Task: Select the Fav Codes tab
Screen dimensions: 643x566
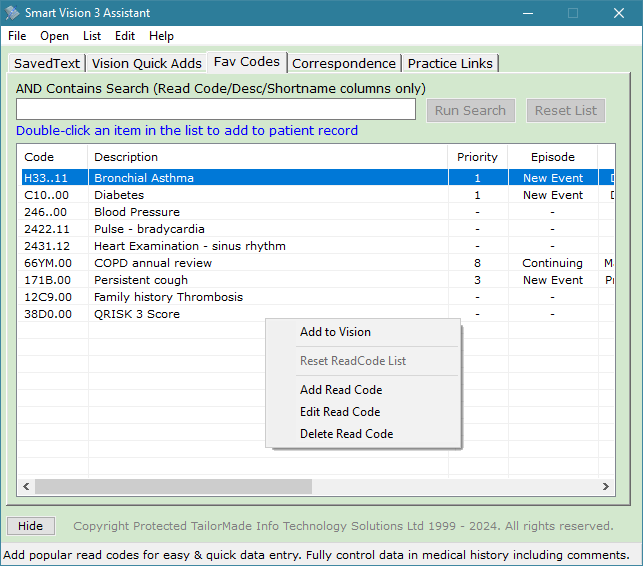Action: [247, 62]
